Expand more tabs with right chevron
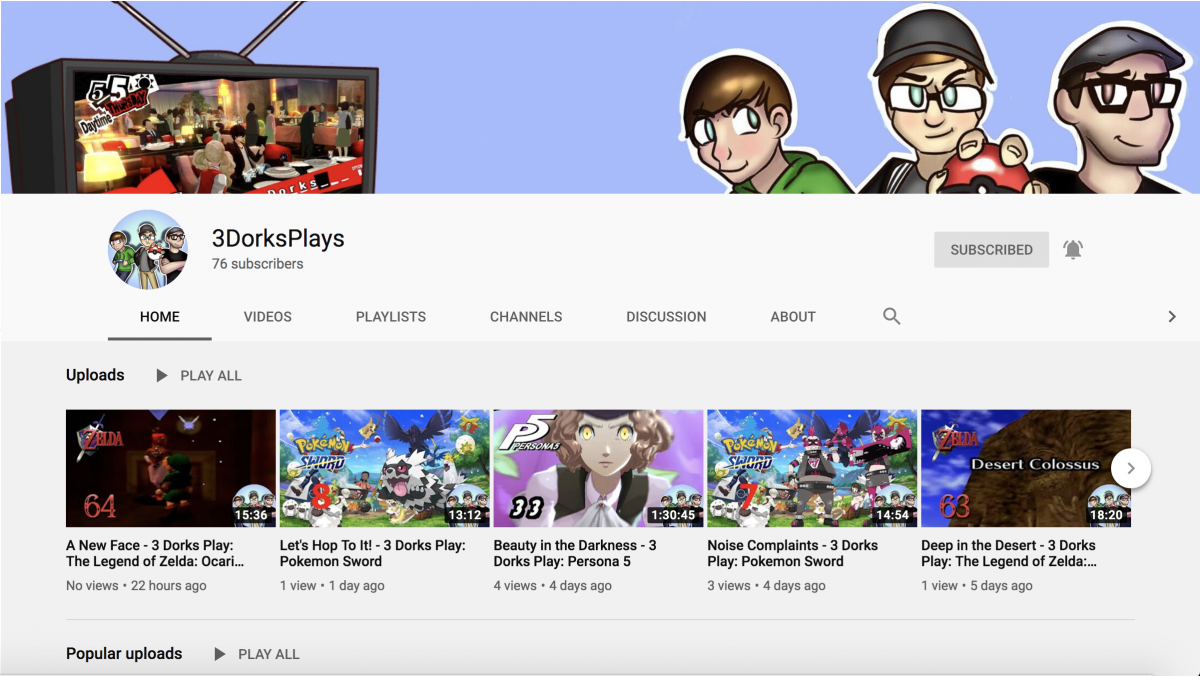The image size is (1200, 676). (x=1171, y=316)
